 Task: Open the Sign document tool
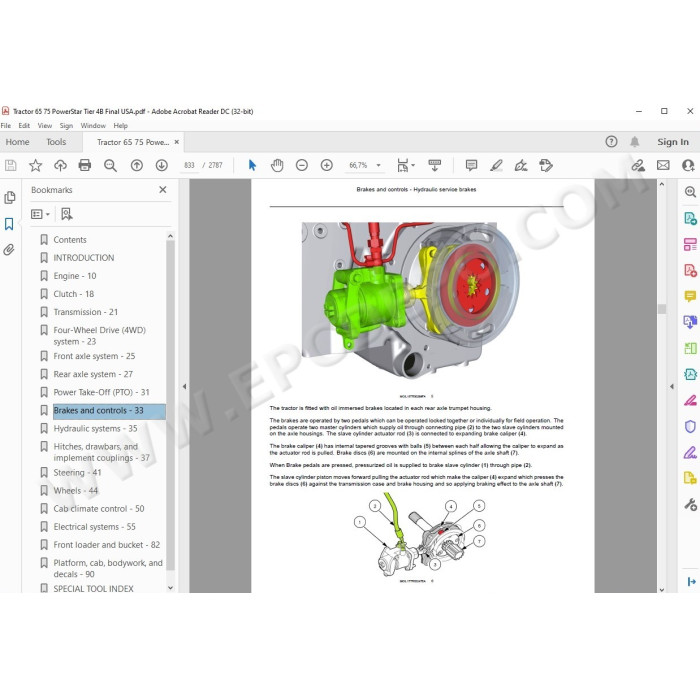[521, 166]
